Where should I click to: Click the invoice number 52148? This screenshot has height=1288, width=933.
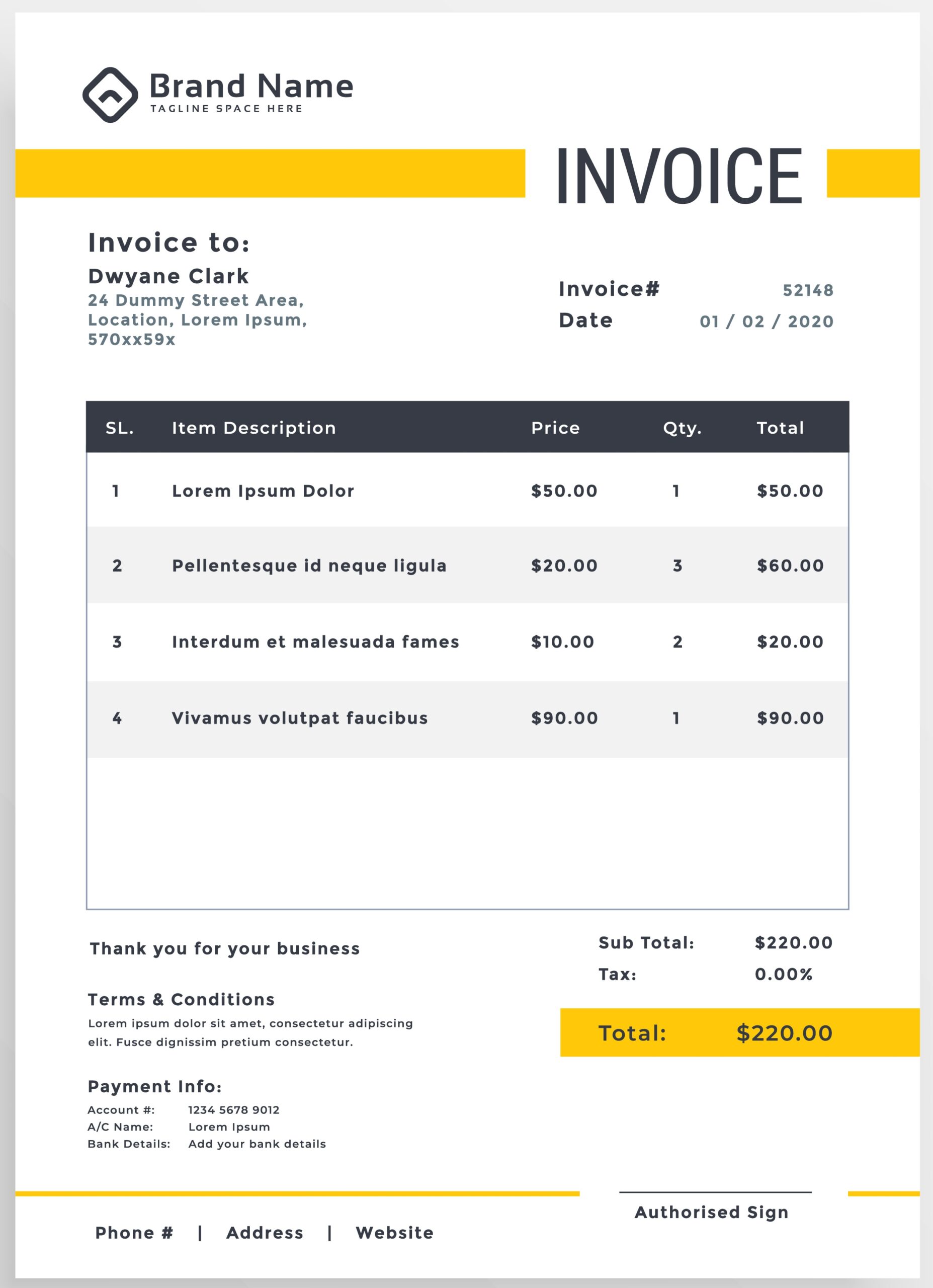tap(807, 291)
